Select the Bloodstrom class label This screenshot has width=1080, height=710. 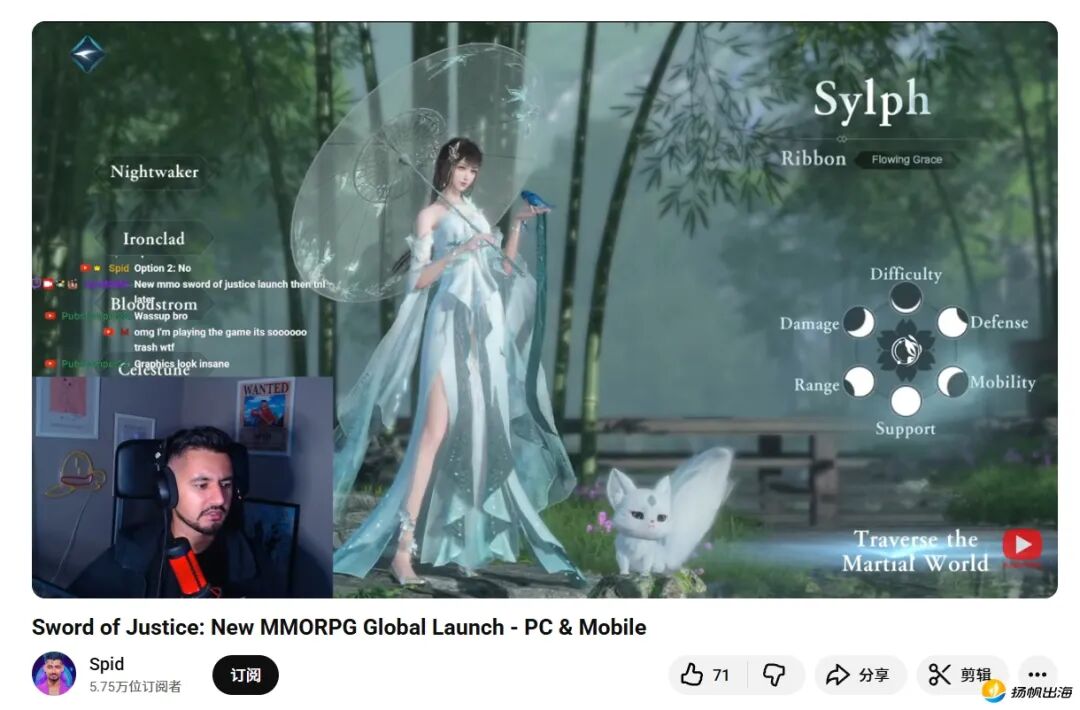(154, 304)
